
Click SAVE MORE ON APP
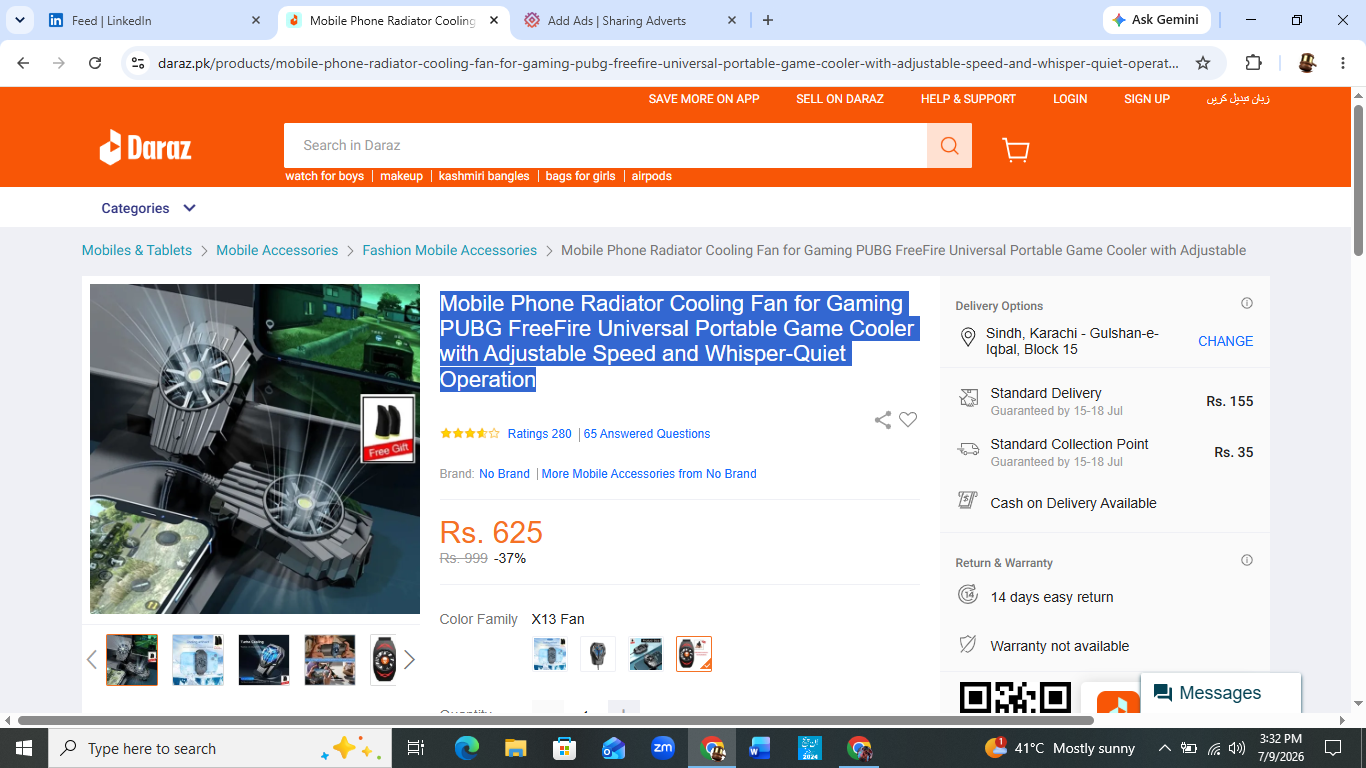pos(704,99)
